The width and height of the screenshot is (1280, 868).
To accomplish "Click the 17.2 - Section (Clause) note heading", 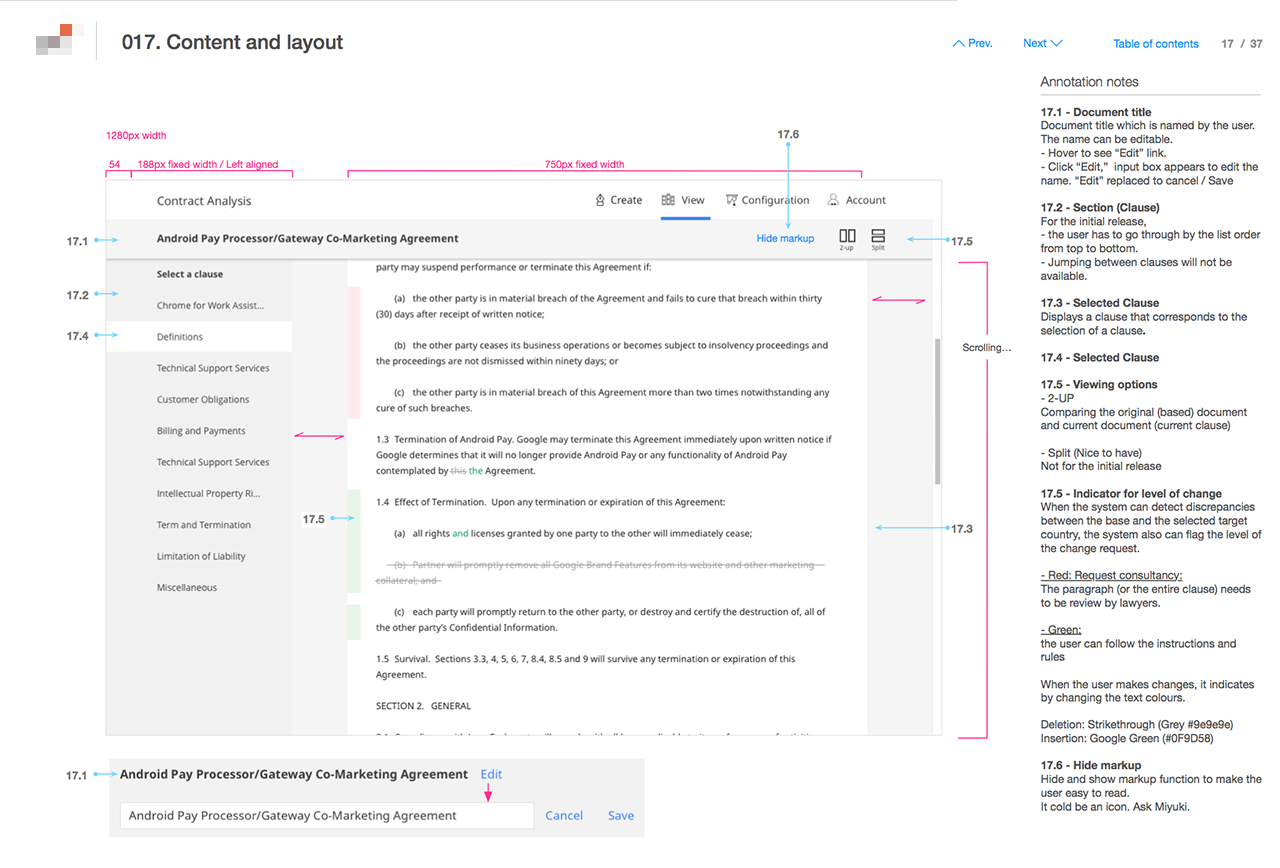I will point(1100,207).
